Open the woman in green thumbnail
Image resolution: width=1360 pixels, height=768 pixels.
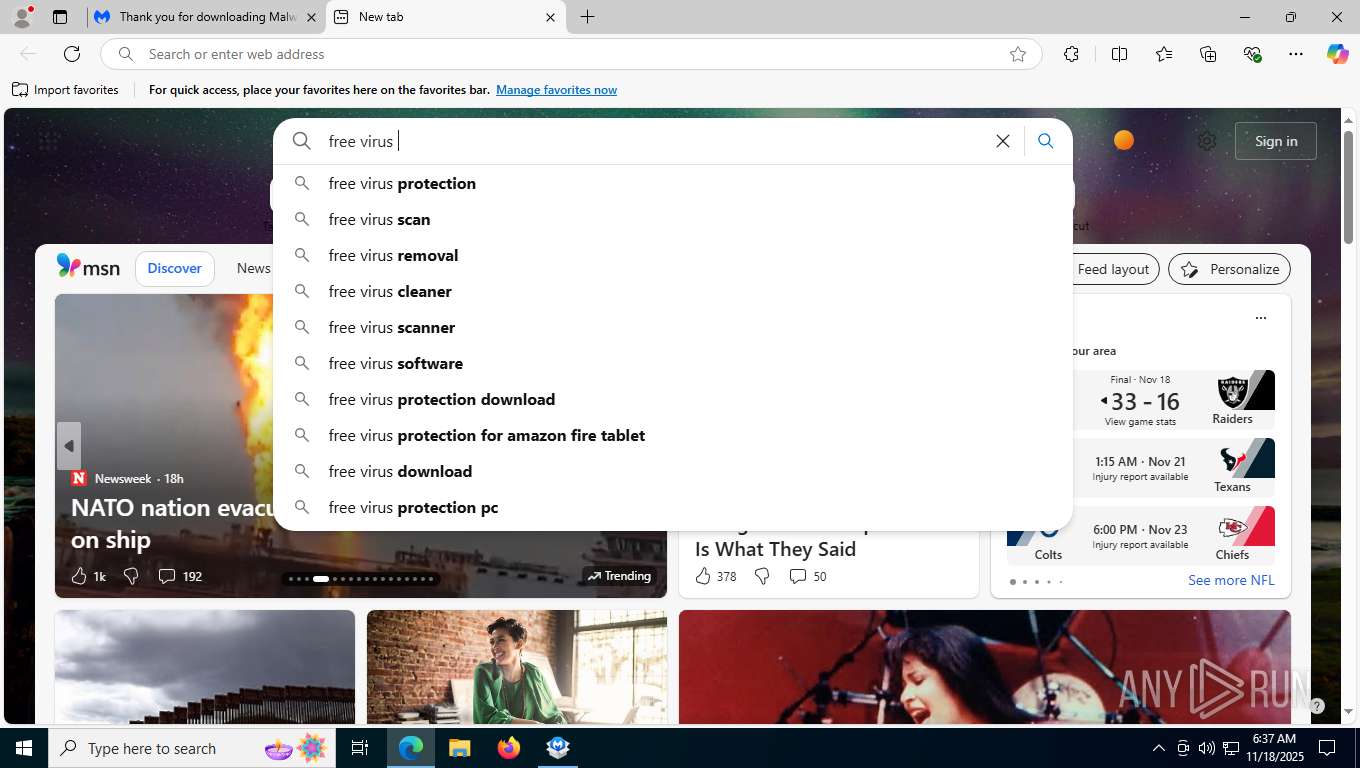[517, 666]
